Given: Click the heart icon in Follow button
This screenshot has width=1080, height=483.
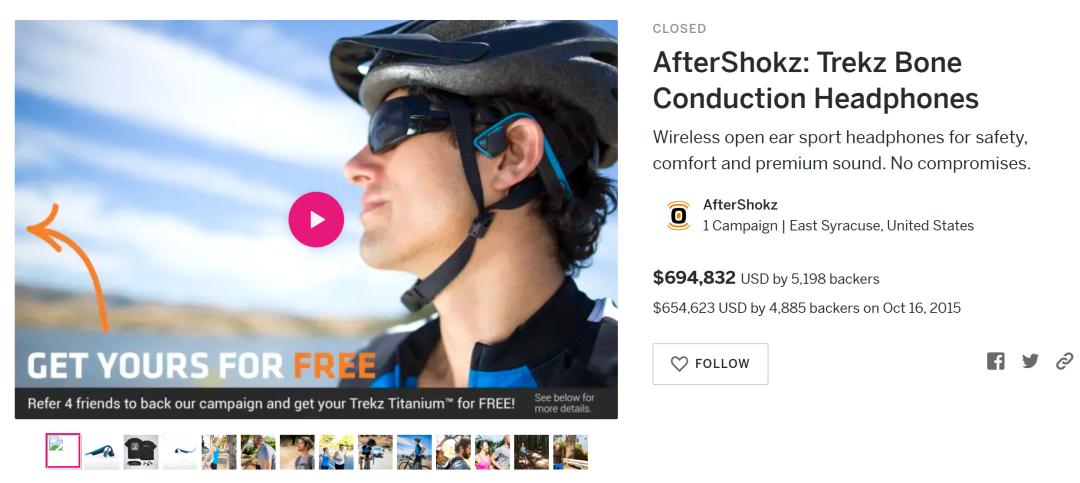Looking at the screenshot, I should click(x=679, y=364).
